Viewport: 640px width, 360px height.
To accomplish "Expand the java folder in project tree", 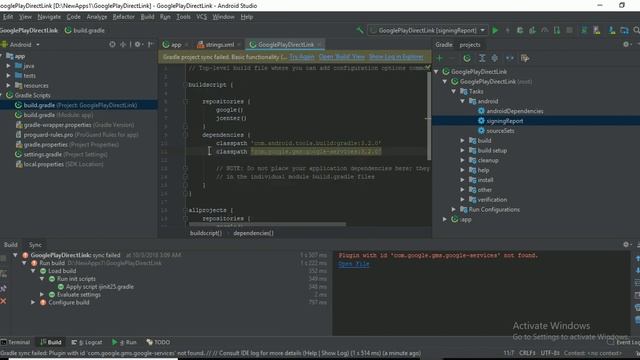I will tap(8, 65).
